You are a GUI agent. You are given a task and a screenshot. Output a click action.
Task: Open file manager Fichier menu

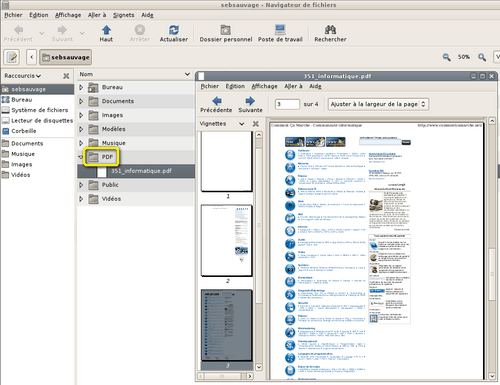13,15
